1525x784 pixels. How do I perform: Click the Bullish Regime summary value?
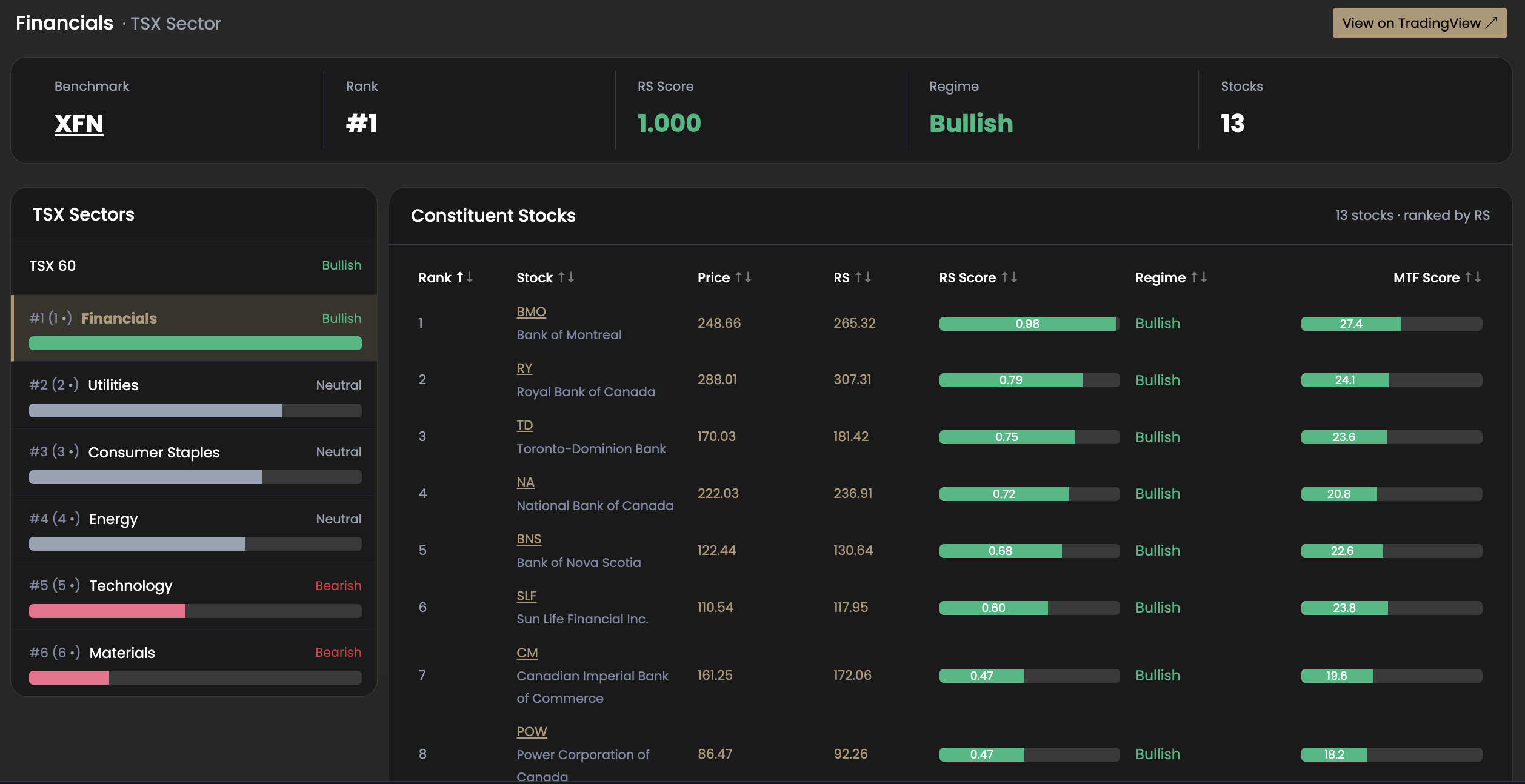pyautogui.click(x=971, y=124)
